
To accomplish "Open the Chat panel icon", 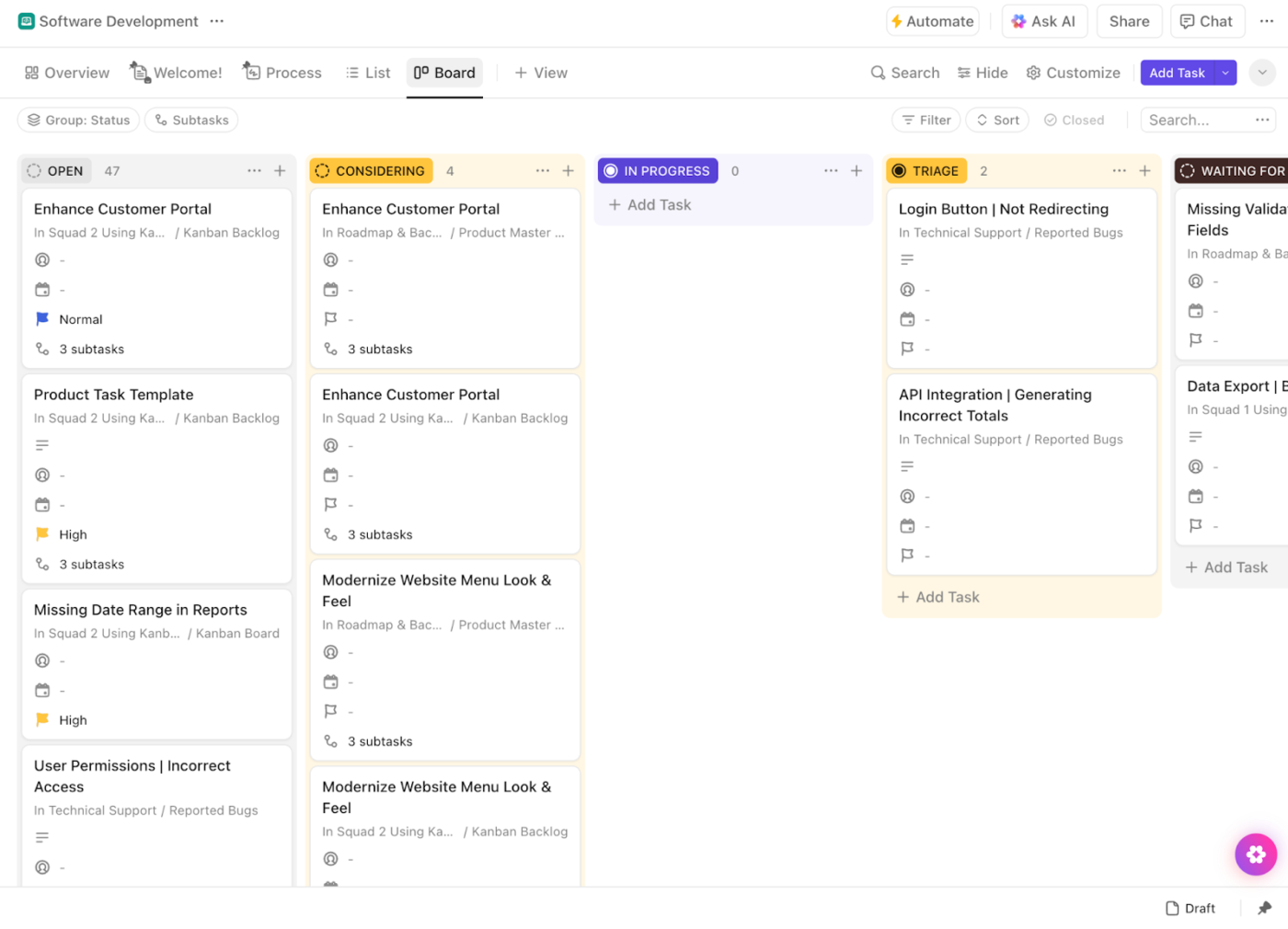I will [x=1206, y=20].
